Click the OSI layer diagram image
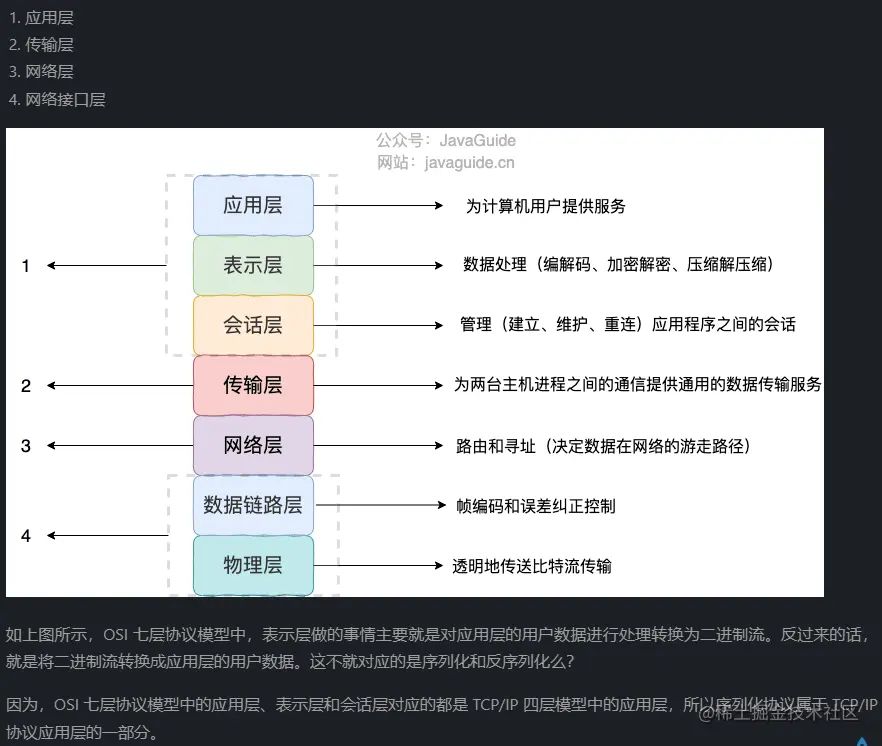Viewport: 882px width, 746px height. [x=415, y=362]
